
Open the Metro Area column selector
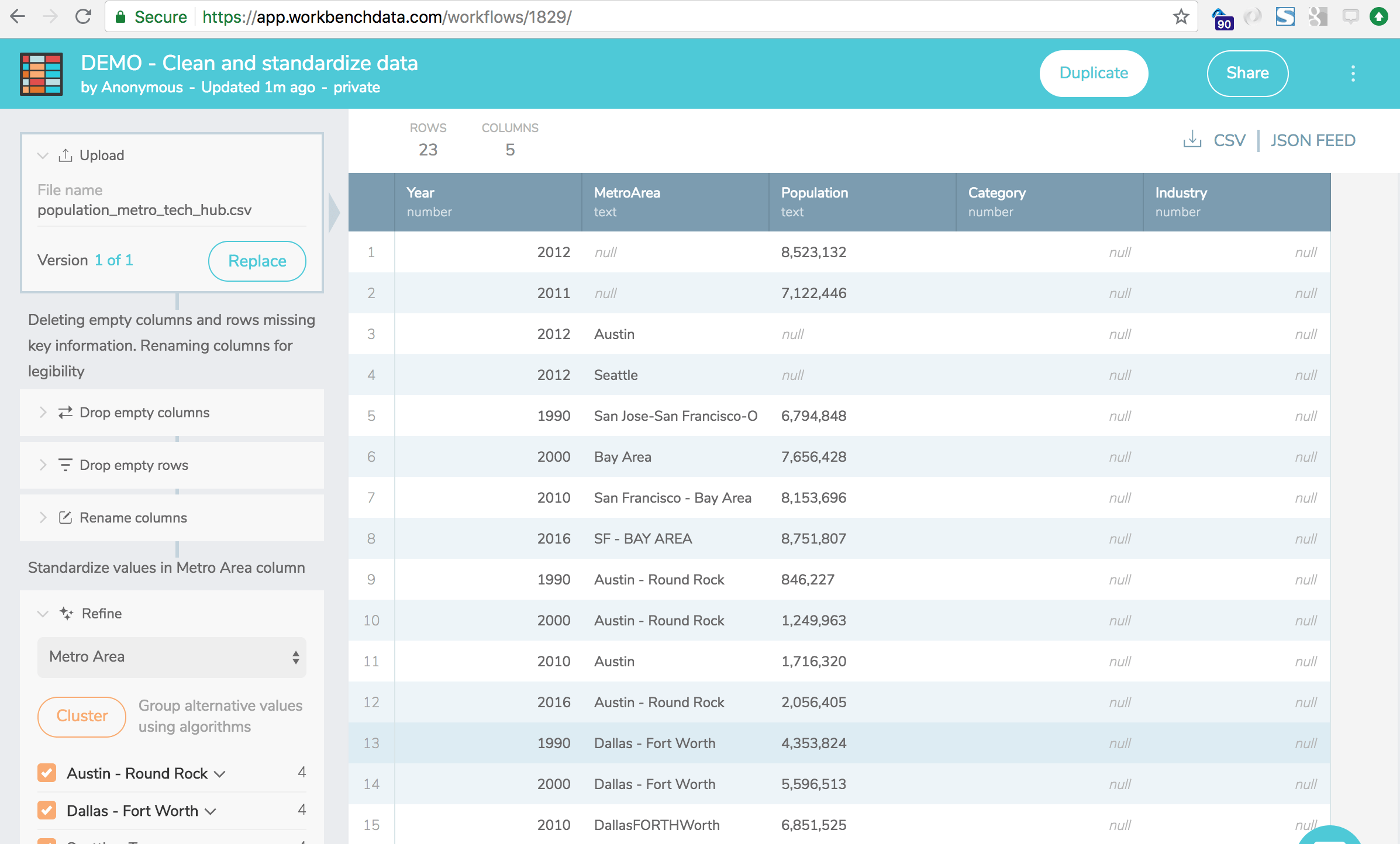[171, 657]
